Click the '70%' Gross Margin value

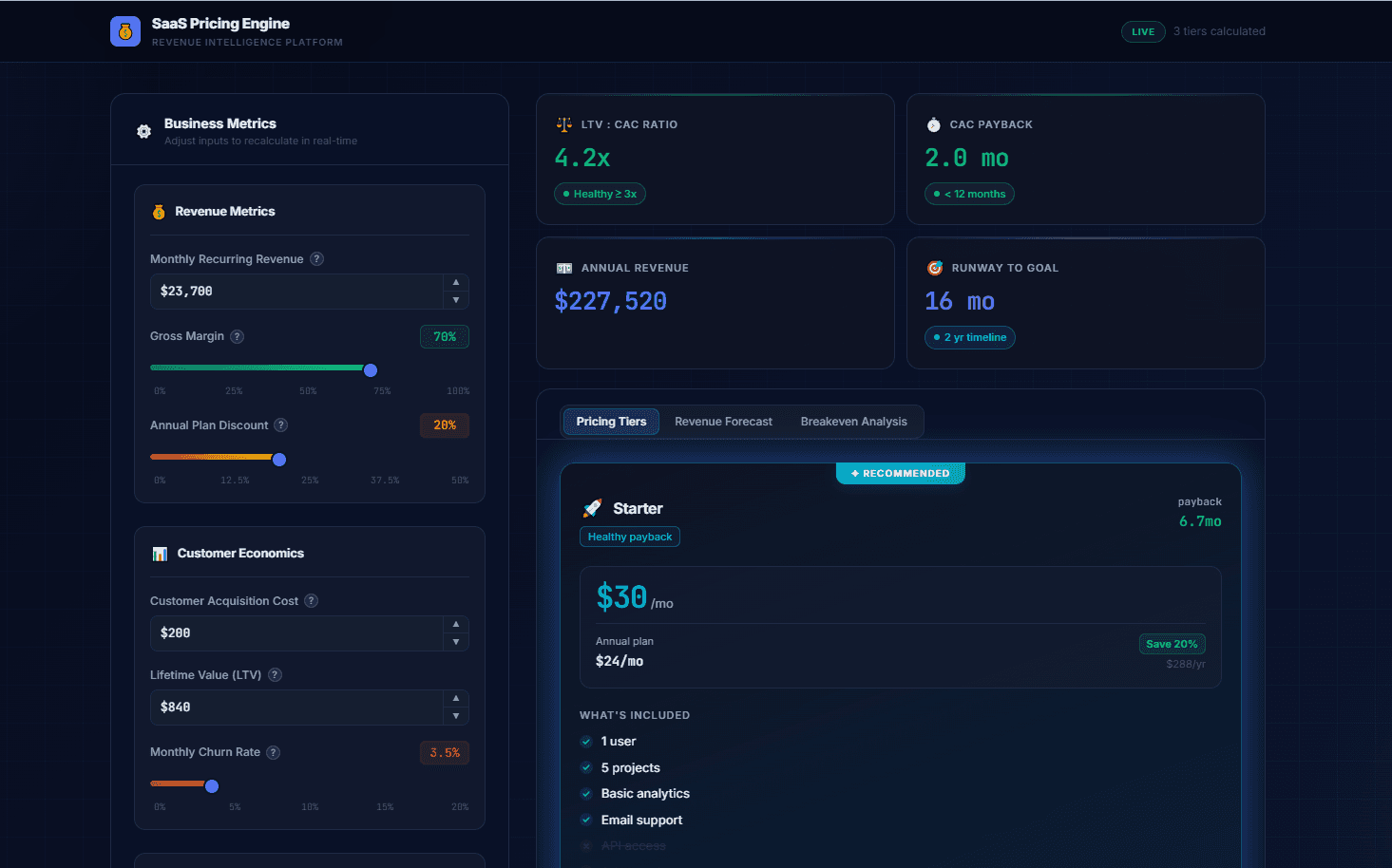click(445, 337)
